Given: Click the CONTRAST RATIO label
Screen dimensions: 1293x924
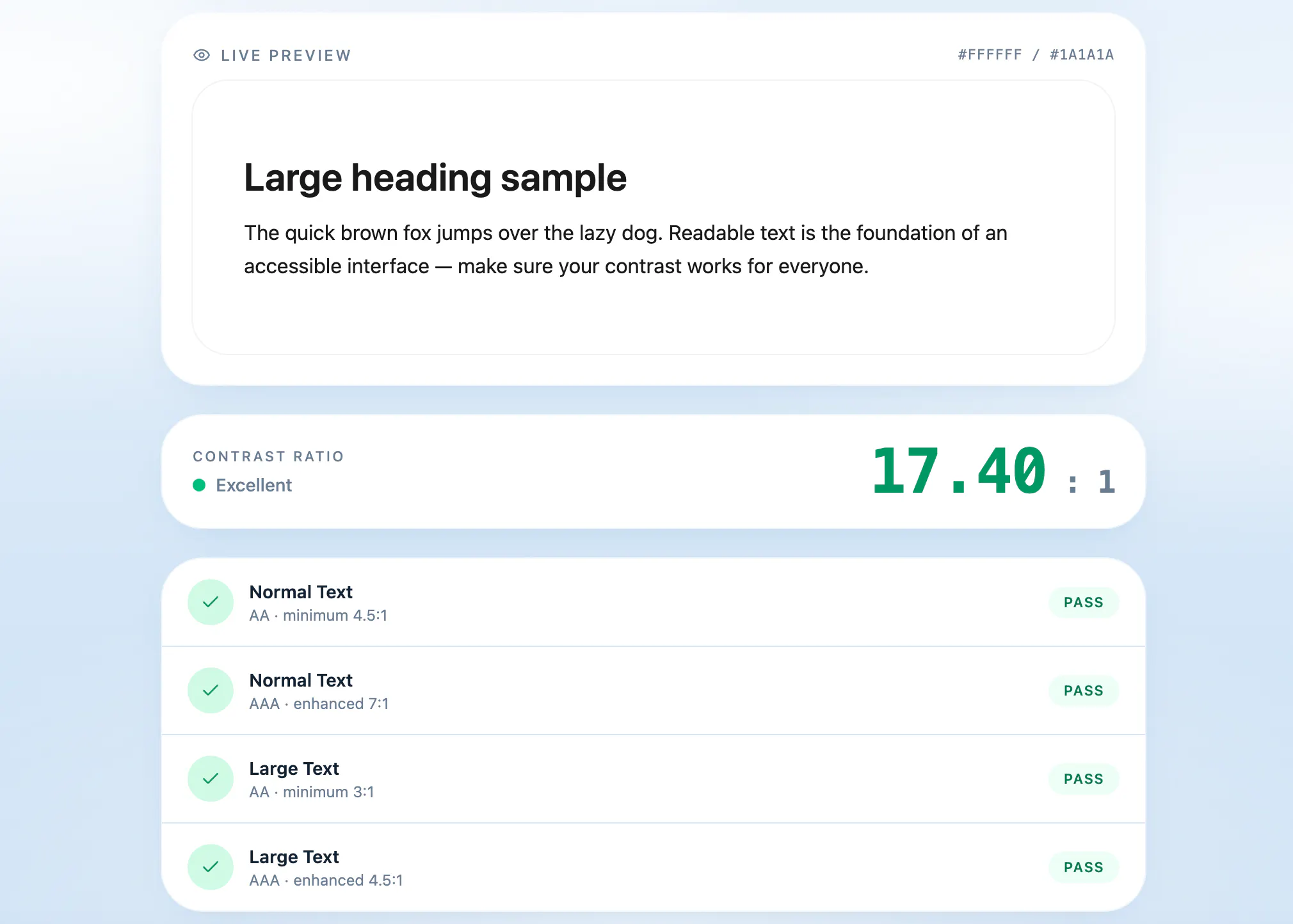Looking at the screenshot, I should click(269, 456).
